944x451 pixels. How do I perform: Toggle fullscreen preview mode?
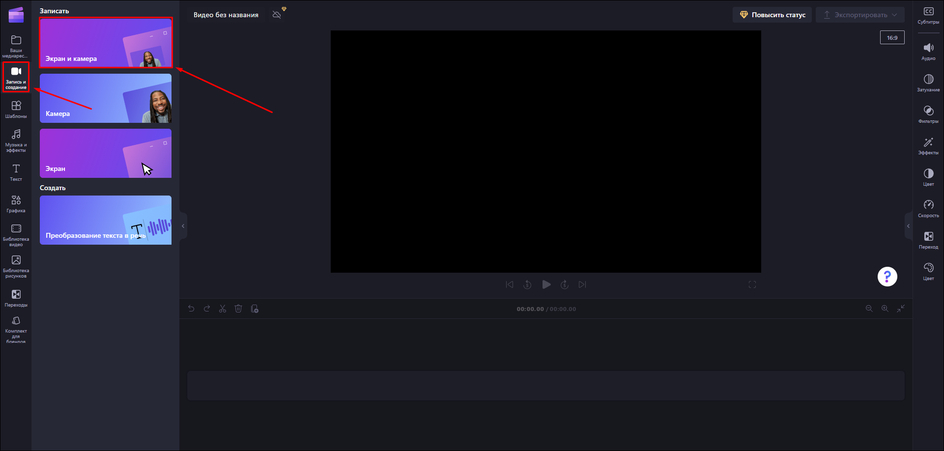(x=752, y=285)
